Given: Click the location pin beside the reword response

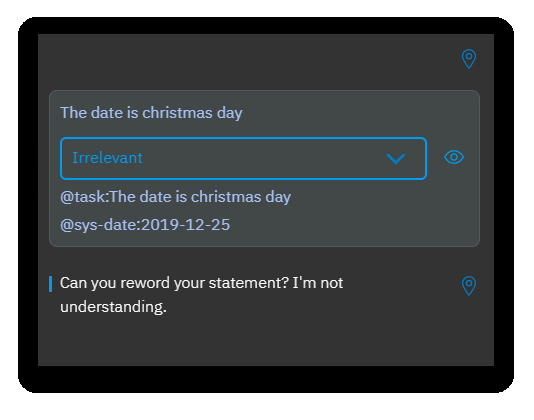Looking at the screenshot, I should coord(469,286).
